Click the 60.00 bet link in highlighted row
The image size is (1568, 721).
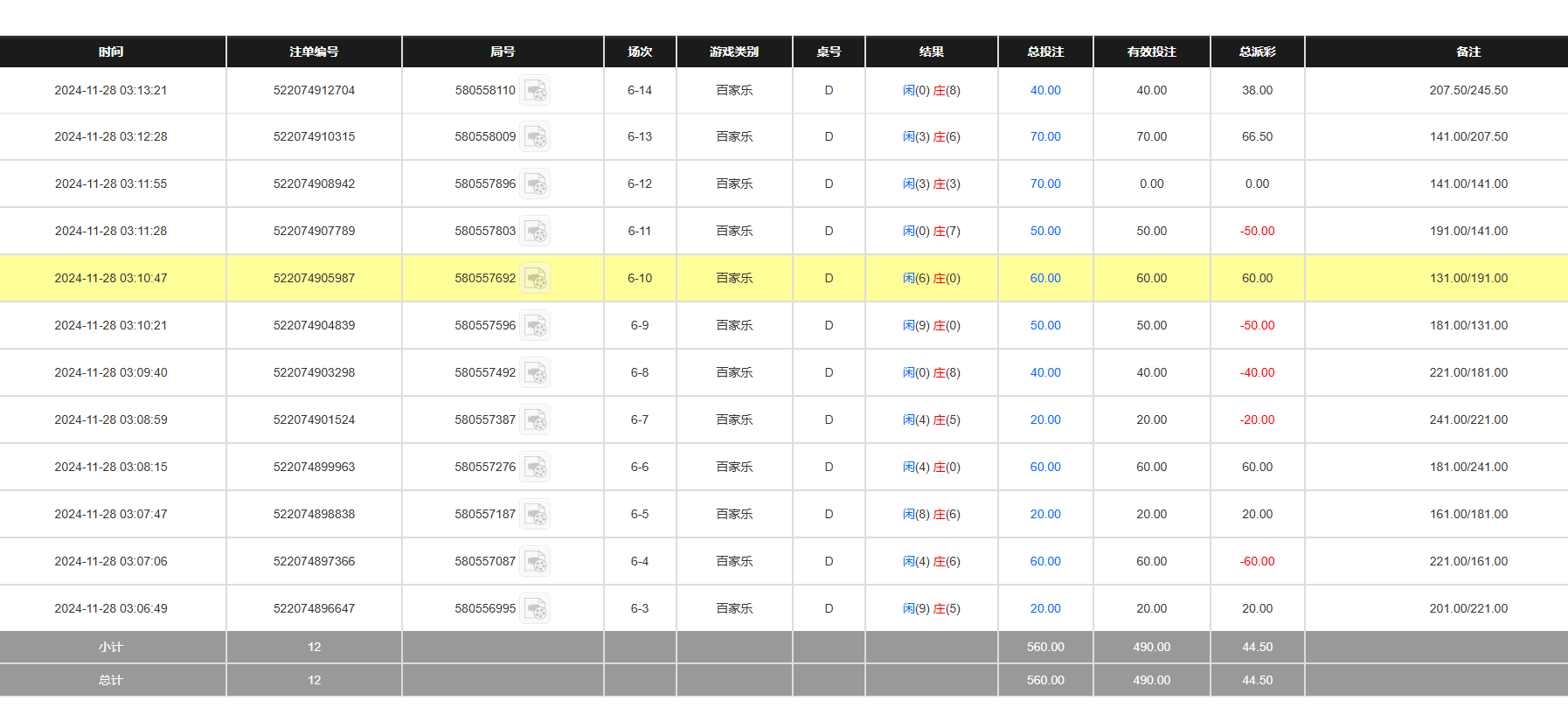1044,279
